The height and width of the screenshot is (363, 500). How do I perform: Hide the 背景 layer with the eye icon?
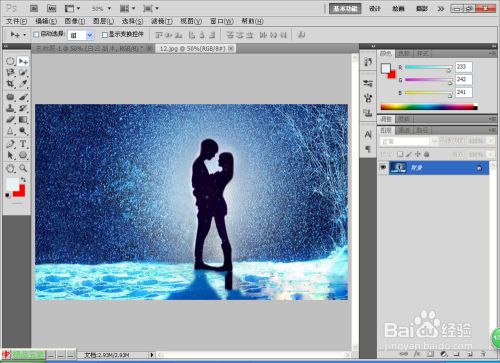click(x=383, y=168)
